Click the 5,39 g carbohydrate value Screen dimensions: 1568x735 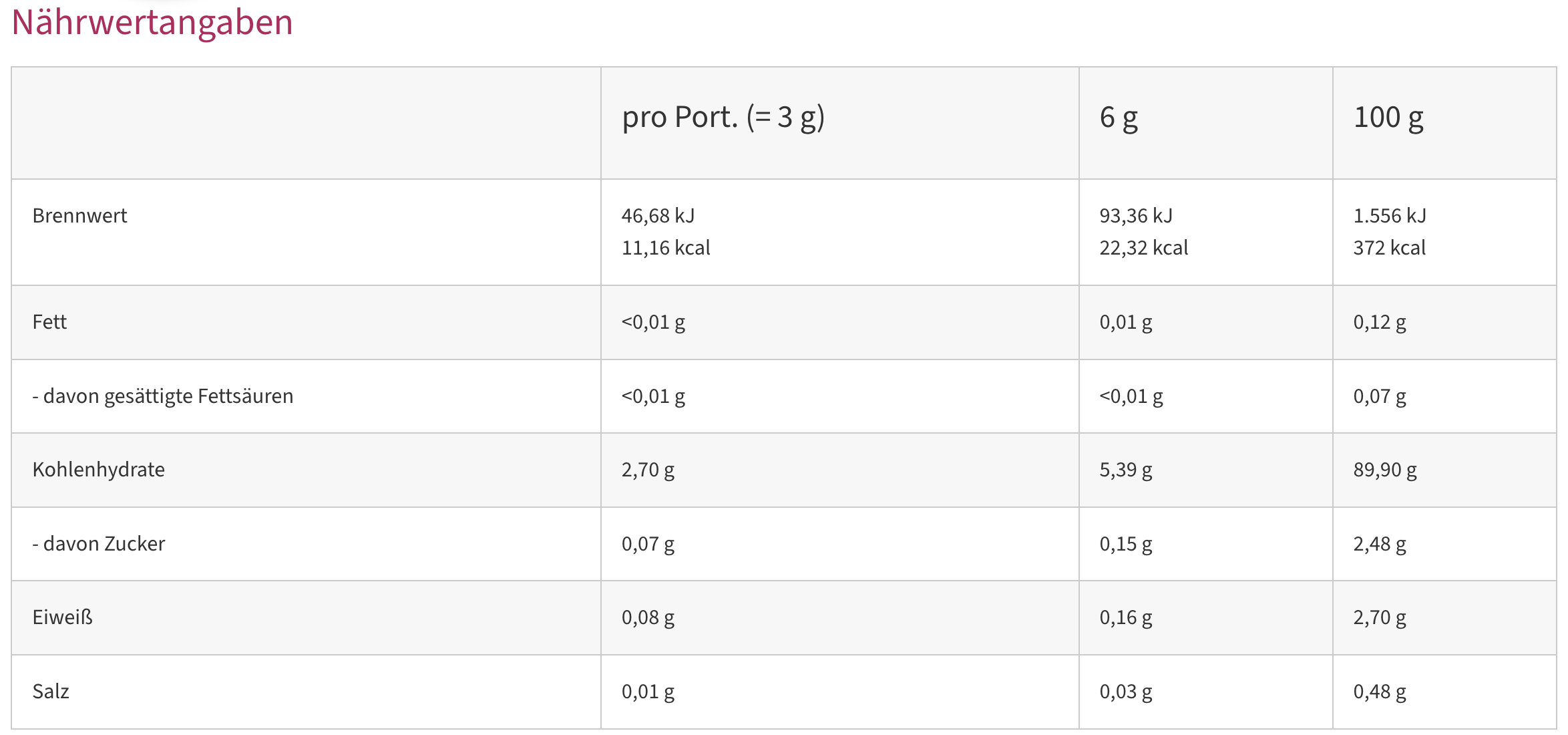(x=1126, y=470)
